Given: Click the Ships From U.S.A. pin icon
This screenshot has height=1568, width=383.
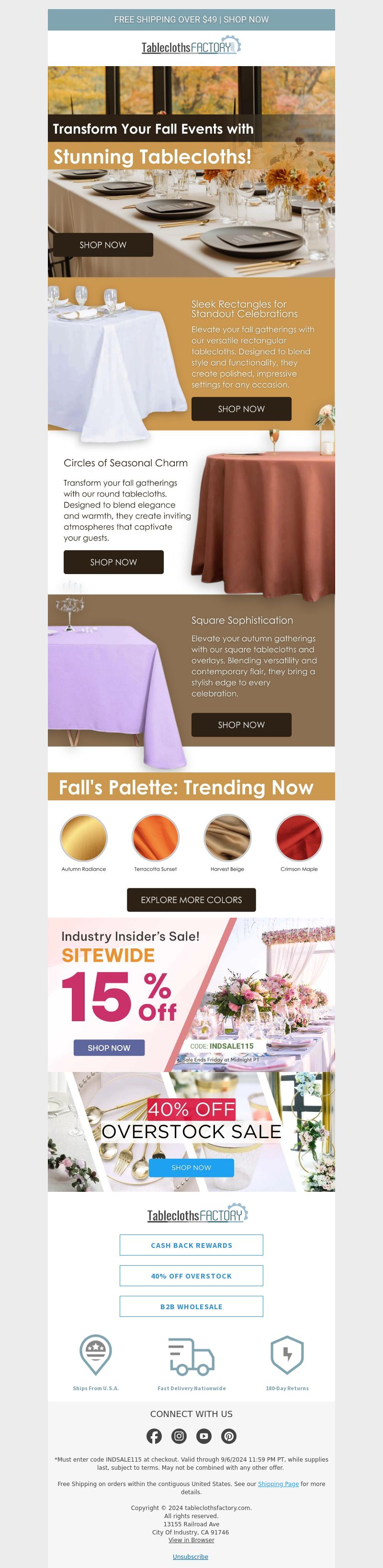Looking at the screenshot, I should pyautogui.click(x=95, y=1354).
